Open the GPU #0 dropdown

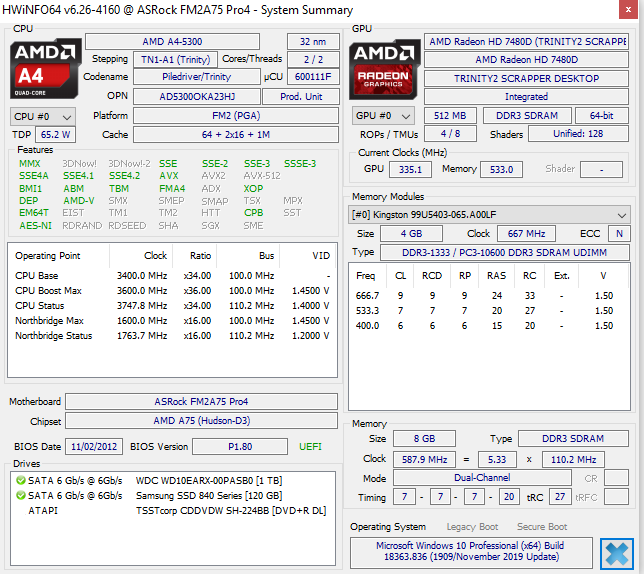point(383,116)
